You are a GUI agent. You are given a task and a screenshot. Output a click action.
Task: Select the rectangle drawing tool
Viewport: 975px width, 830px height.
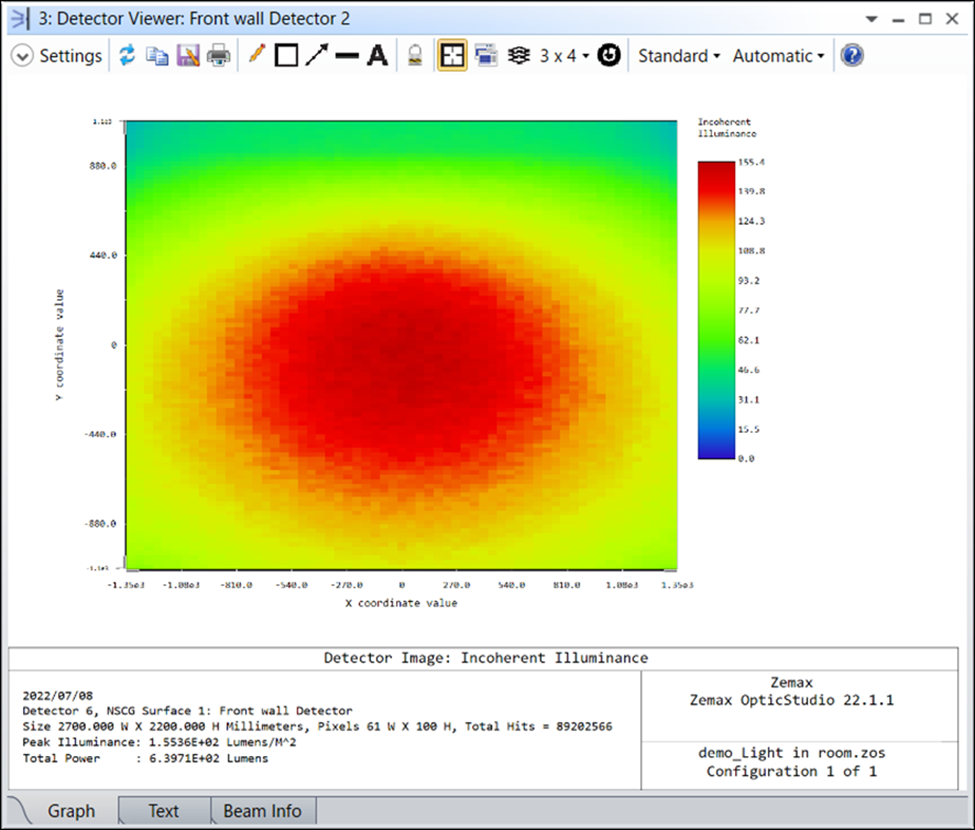tap(287, 56)
